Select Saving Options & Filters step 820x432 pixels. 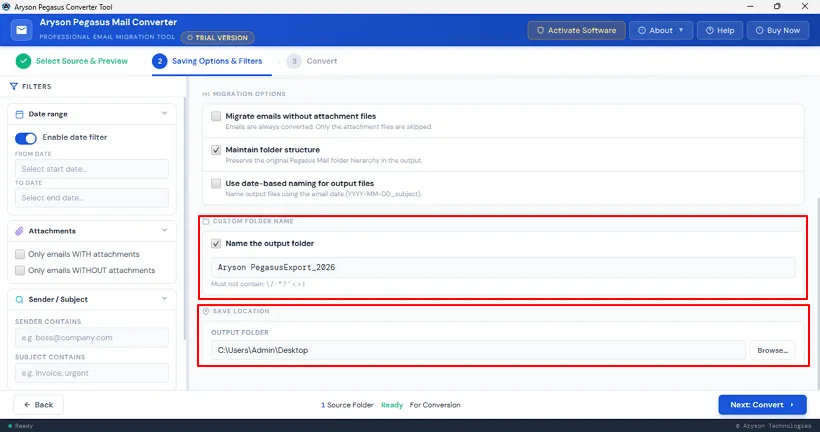208,61
